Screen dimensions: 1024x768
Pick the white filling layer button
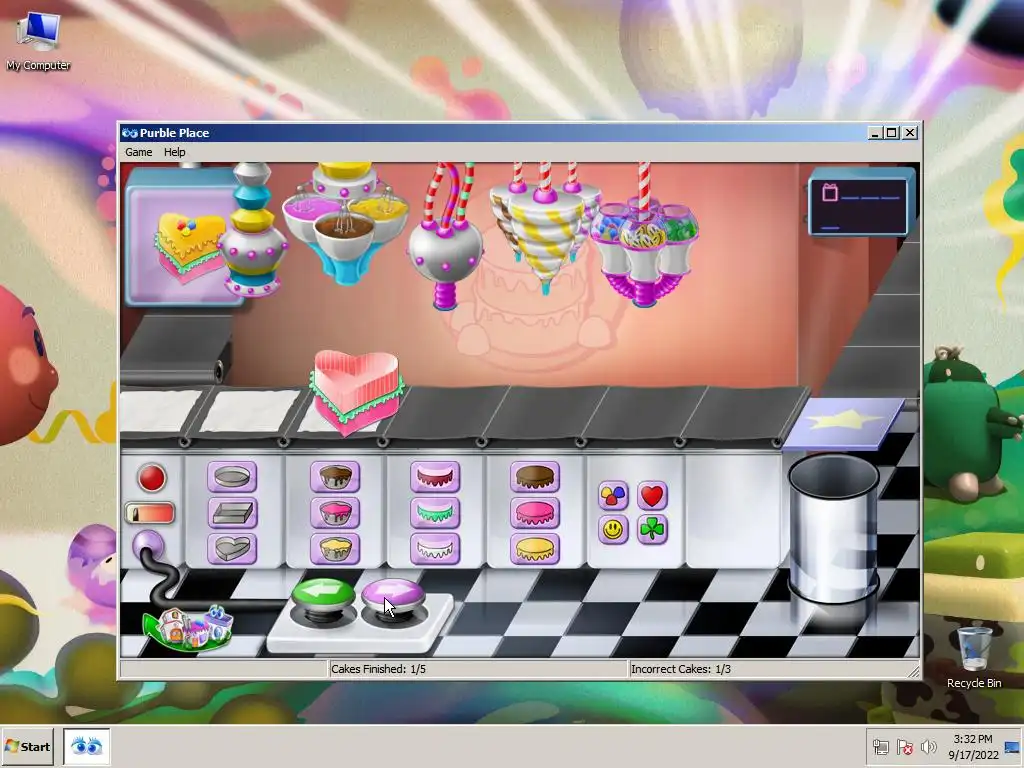pos(435,549)
